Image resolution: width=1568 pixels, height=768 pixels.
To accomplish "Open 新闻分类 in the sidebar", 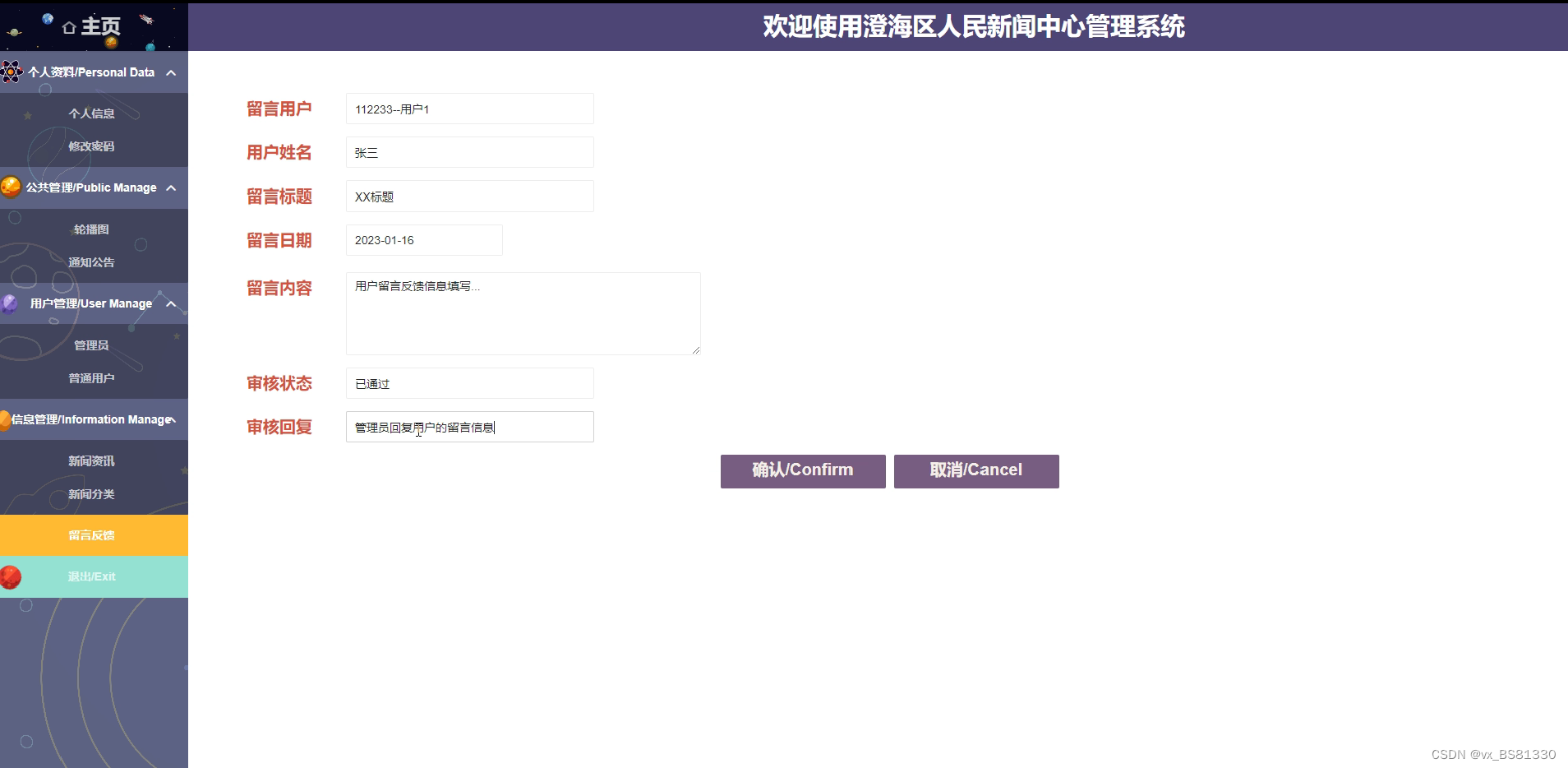I will [x=91, y=494].
